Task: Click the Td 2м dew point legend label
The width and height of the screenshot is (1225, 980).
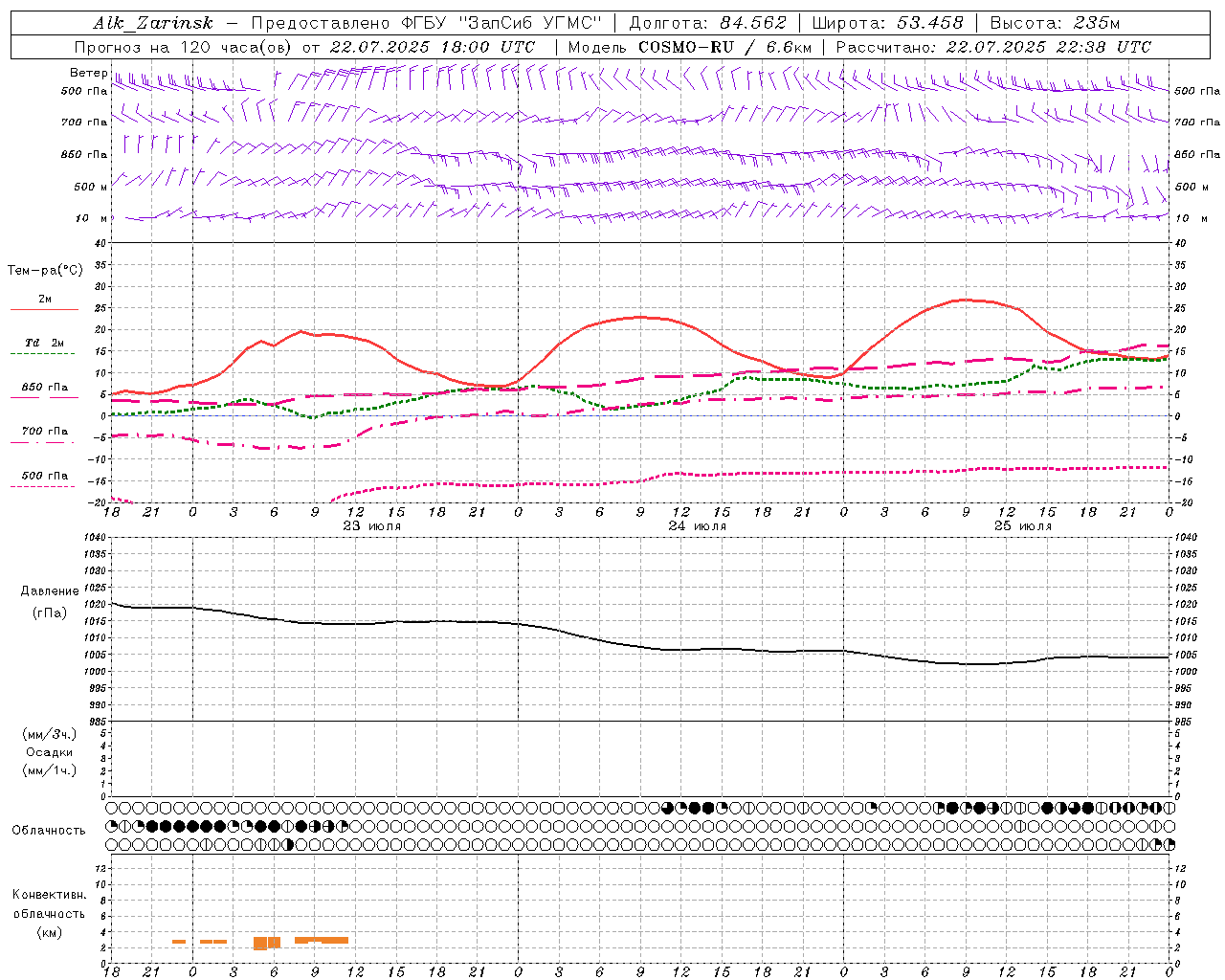Action: click(x=45, y=343)
